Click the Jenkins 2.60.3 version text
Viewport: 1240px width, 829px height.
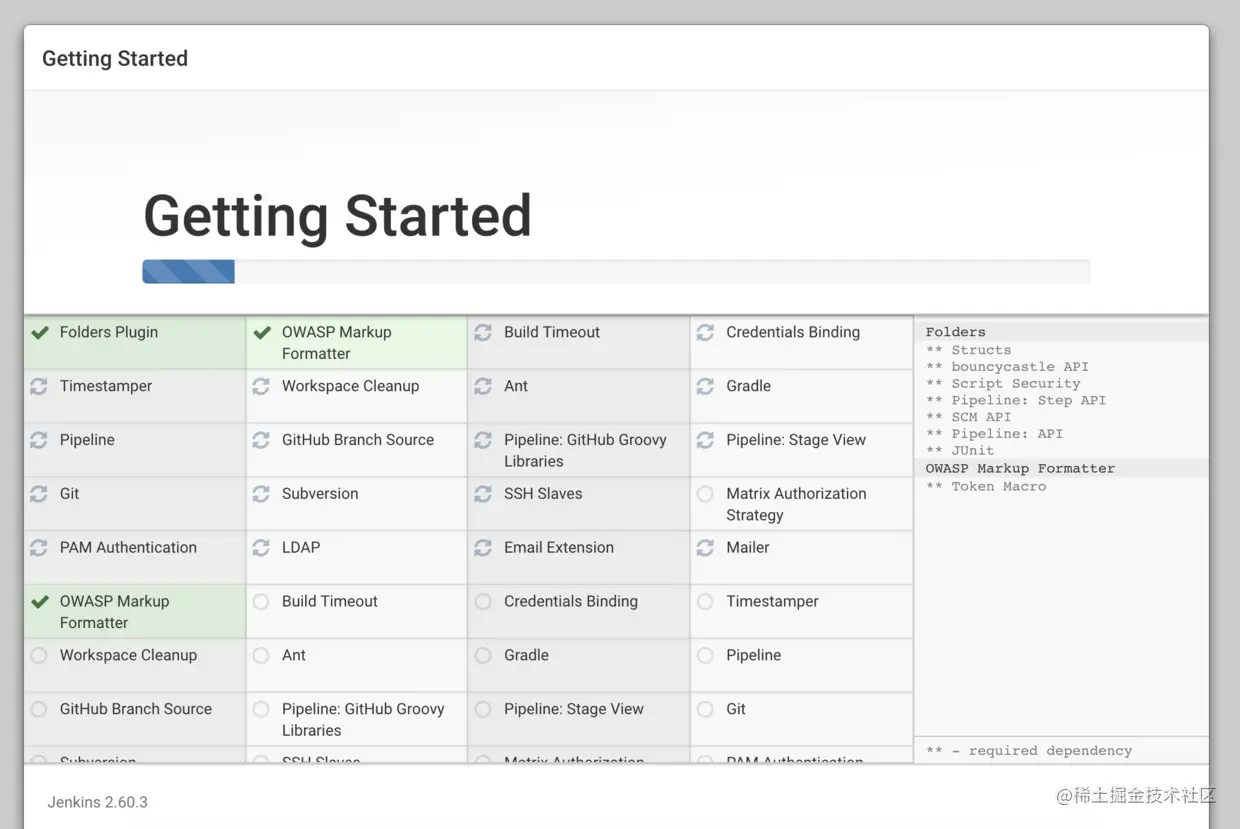point(97,802)
